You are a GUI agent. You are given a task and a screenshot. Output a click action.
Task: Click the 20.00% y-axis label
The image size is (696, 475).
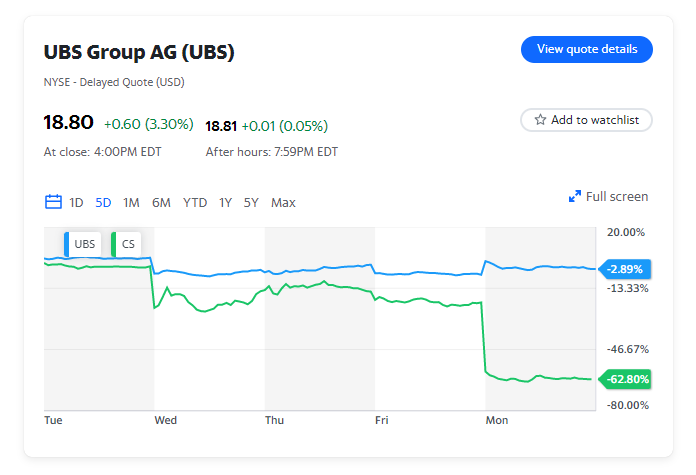(x=626, y=232)
